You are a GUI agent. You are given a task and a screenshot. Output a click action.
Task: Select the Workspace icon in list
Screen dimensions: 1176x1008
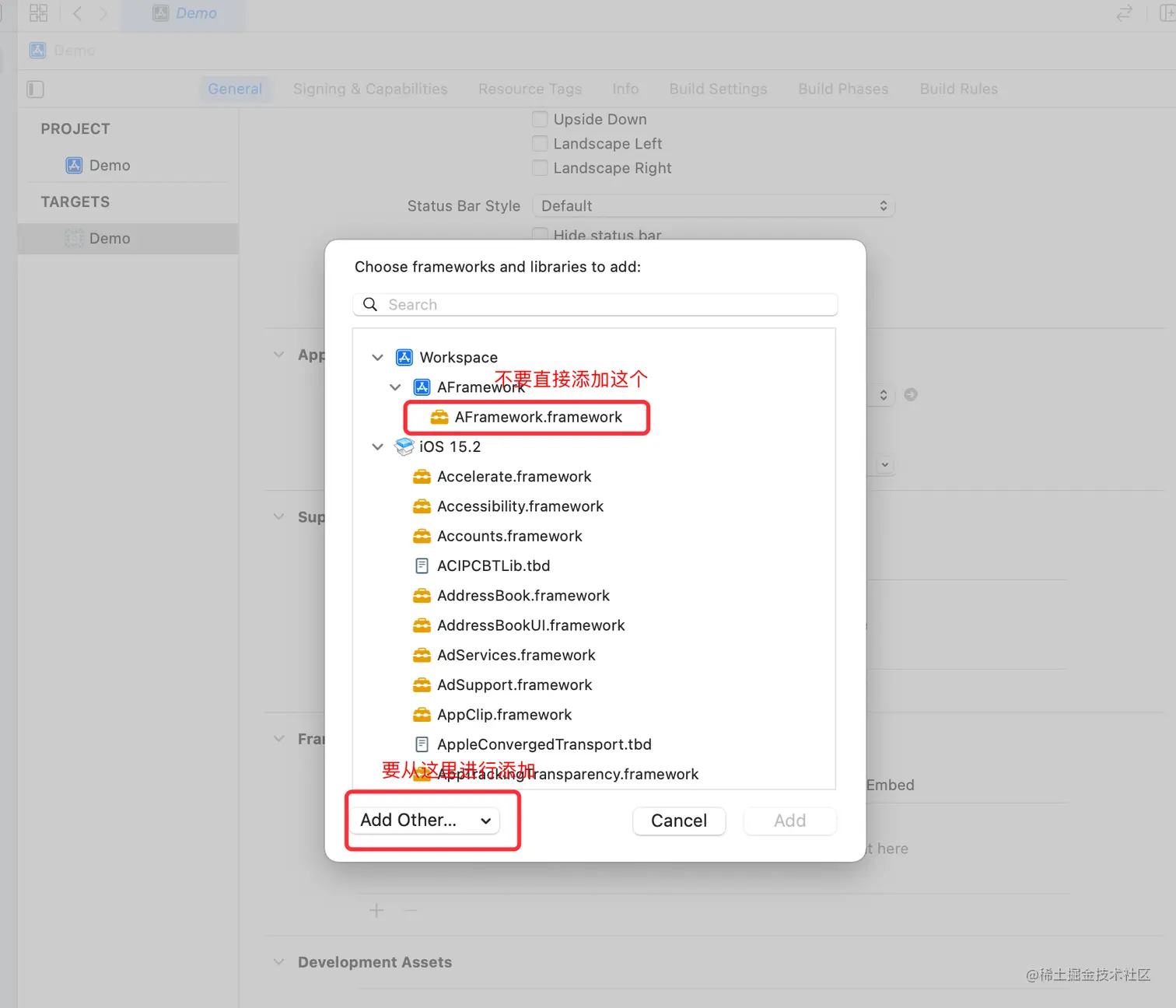click(404, 358)
